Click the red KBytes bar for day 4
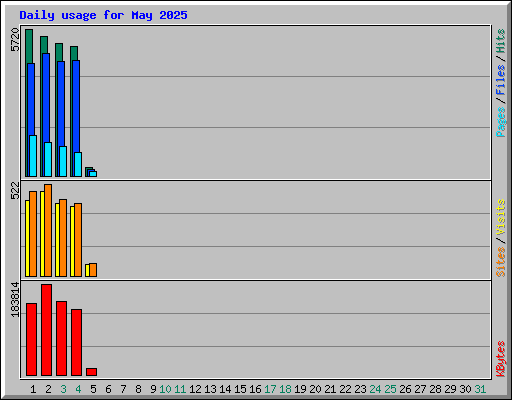512x400 pixels. 76,342
